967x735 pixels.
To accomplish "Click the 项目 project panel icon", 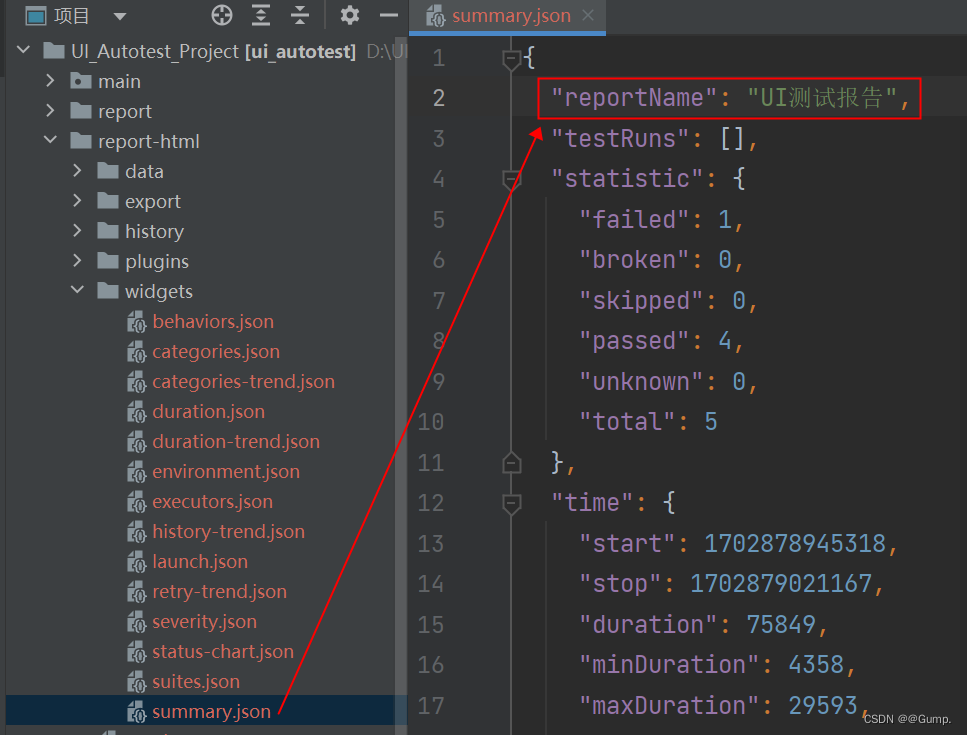I will 35,16.
